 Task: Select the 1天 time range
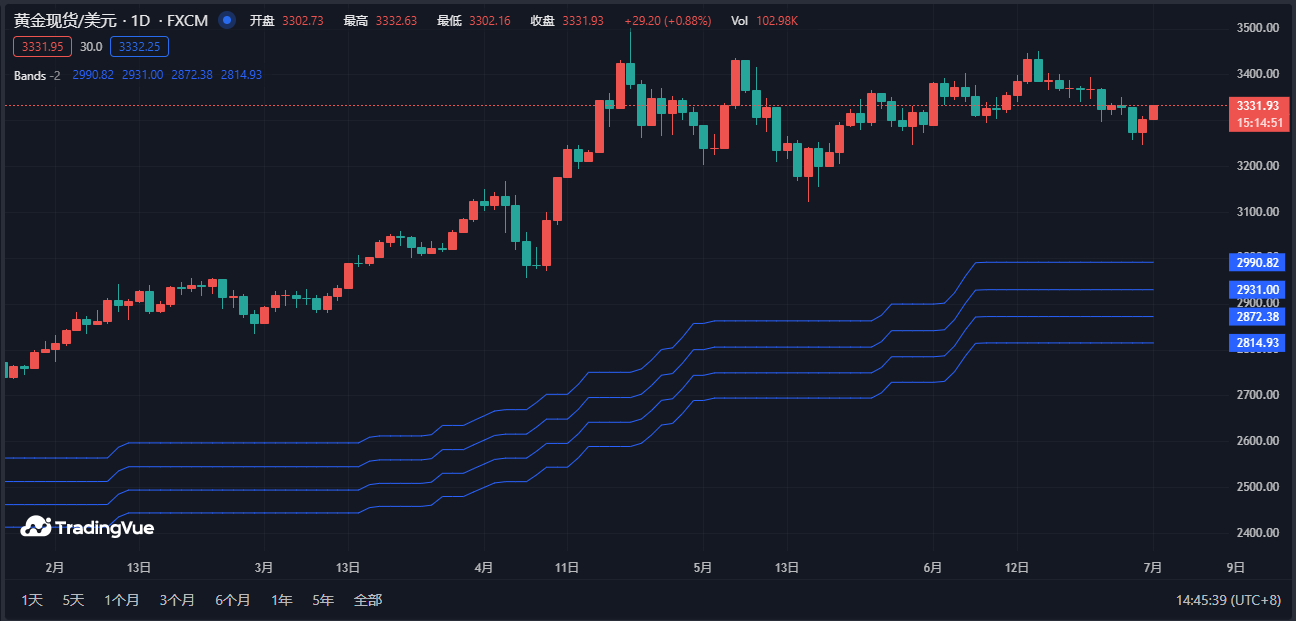(33, 600)
